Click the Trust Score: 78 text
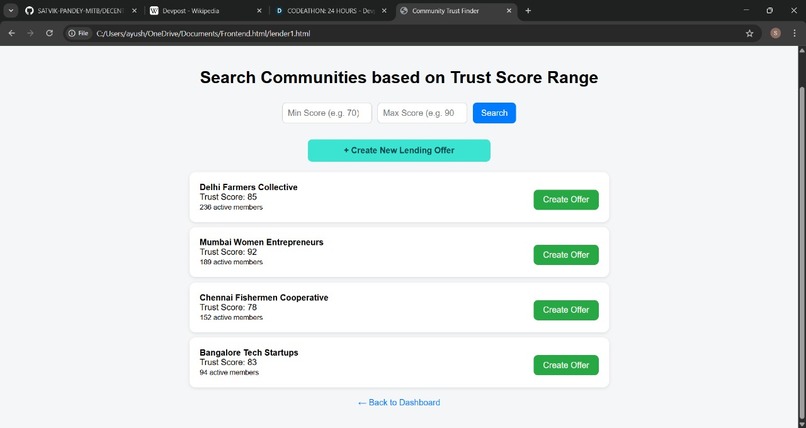The width and height of the screenshot is (806, 428). 228,307
